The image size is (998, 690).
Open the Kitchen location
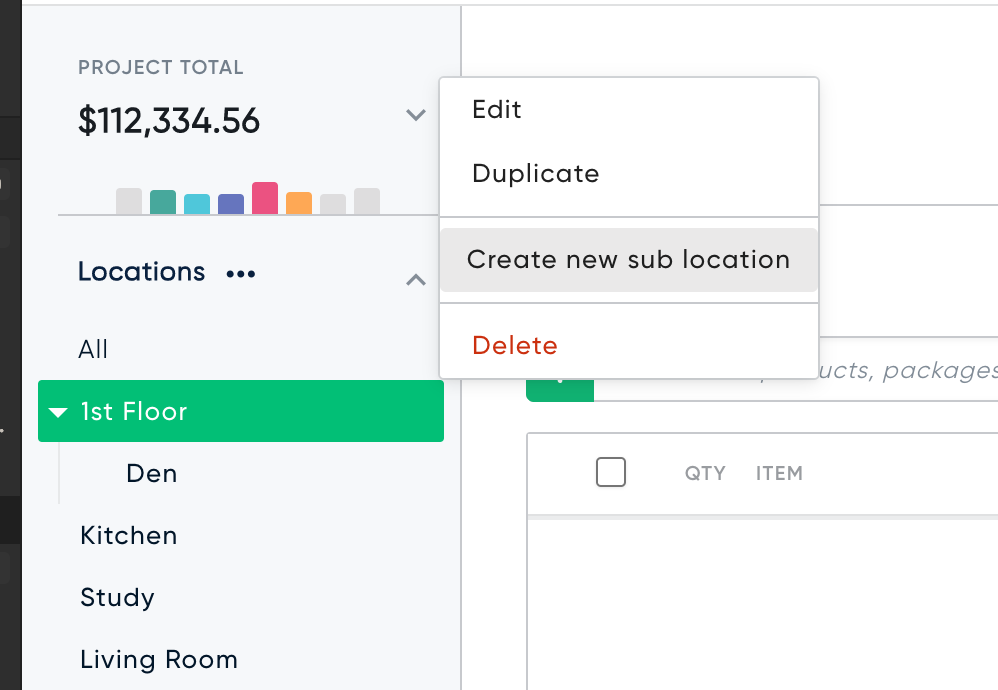tap(129, 536)
